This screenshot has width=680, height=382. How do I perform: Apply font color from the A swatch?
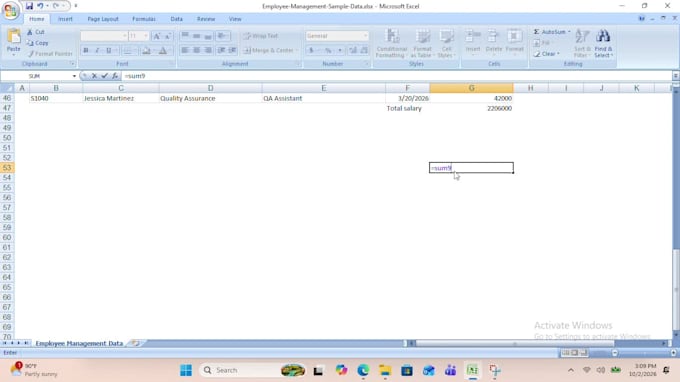tap(163, 51)
